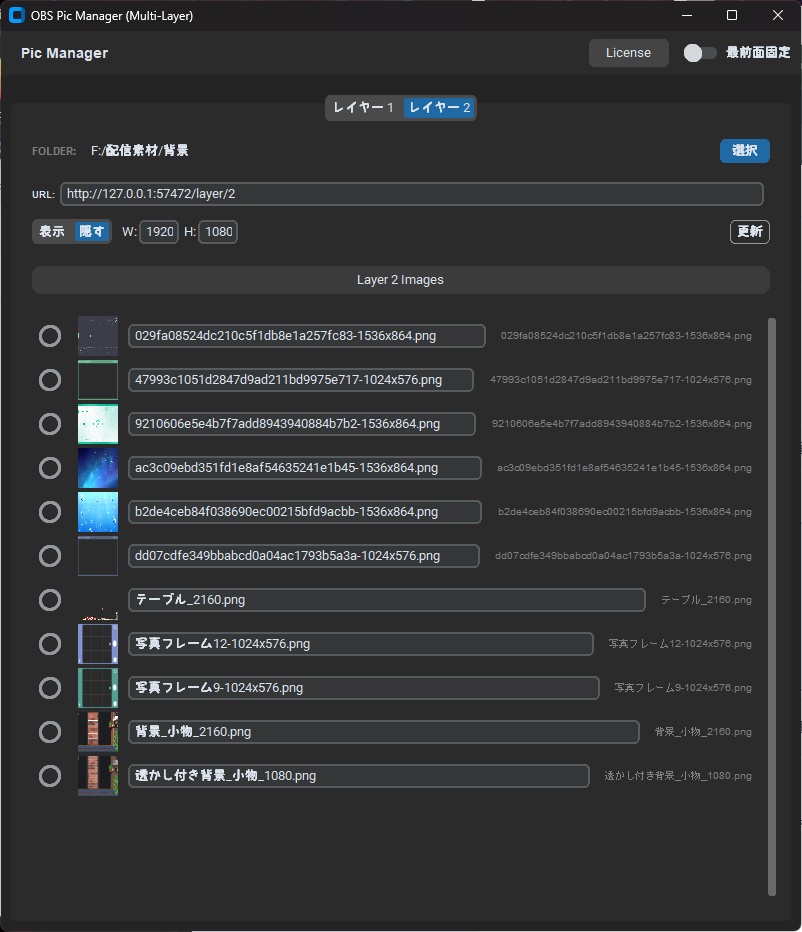Edit name field 47993c1051d2...1024x576.png

pos(301,380)
